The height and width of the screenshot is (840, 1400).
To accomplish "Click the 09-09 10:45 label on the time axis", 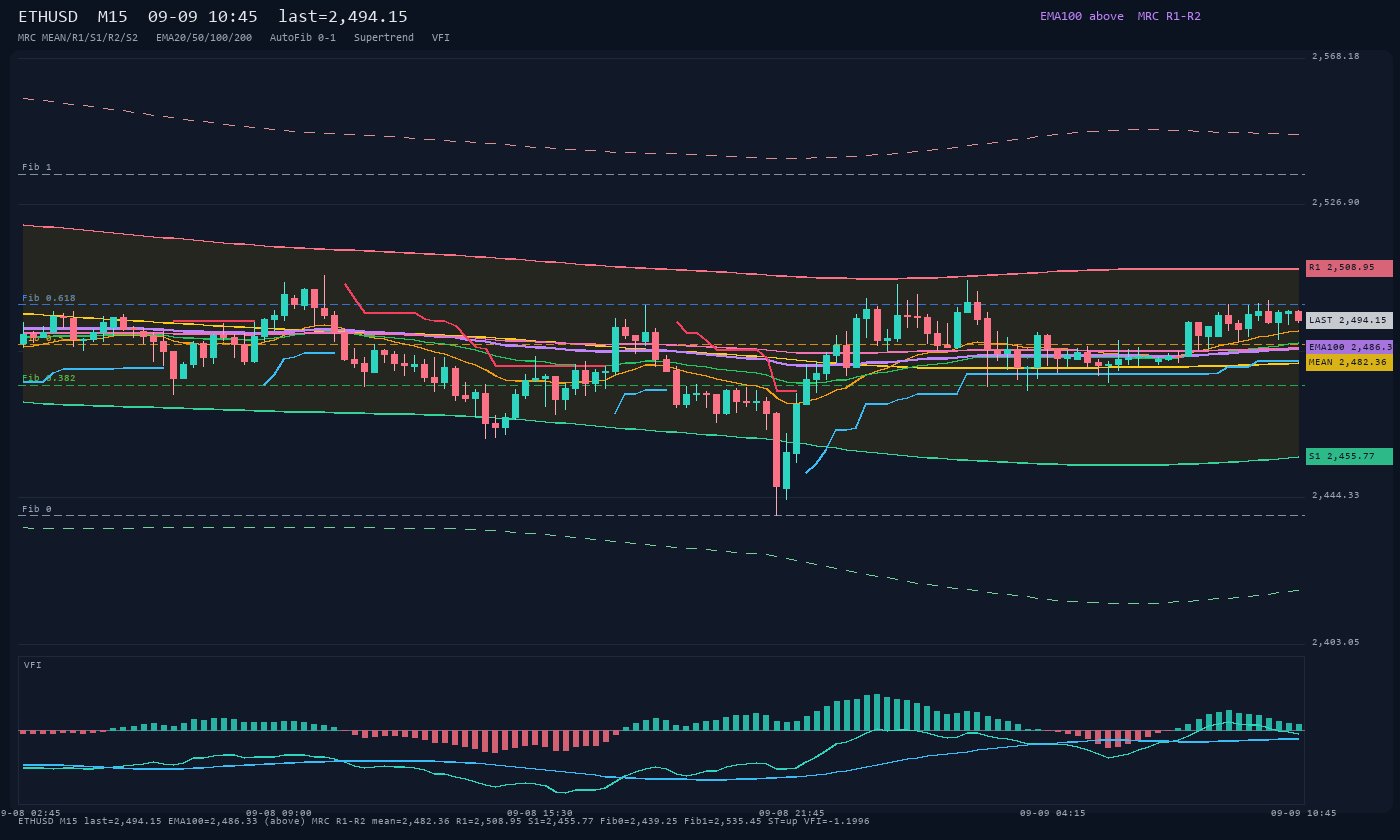I will click(x=1303, y=813).
